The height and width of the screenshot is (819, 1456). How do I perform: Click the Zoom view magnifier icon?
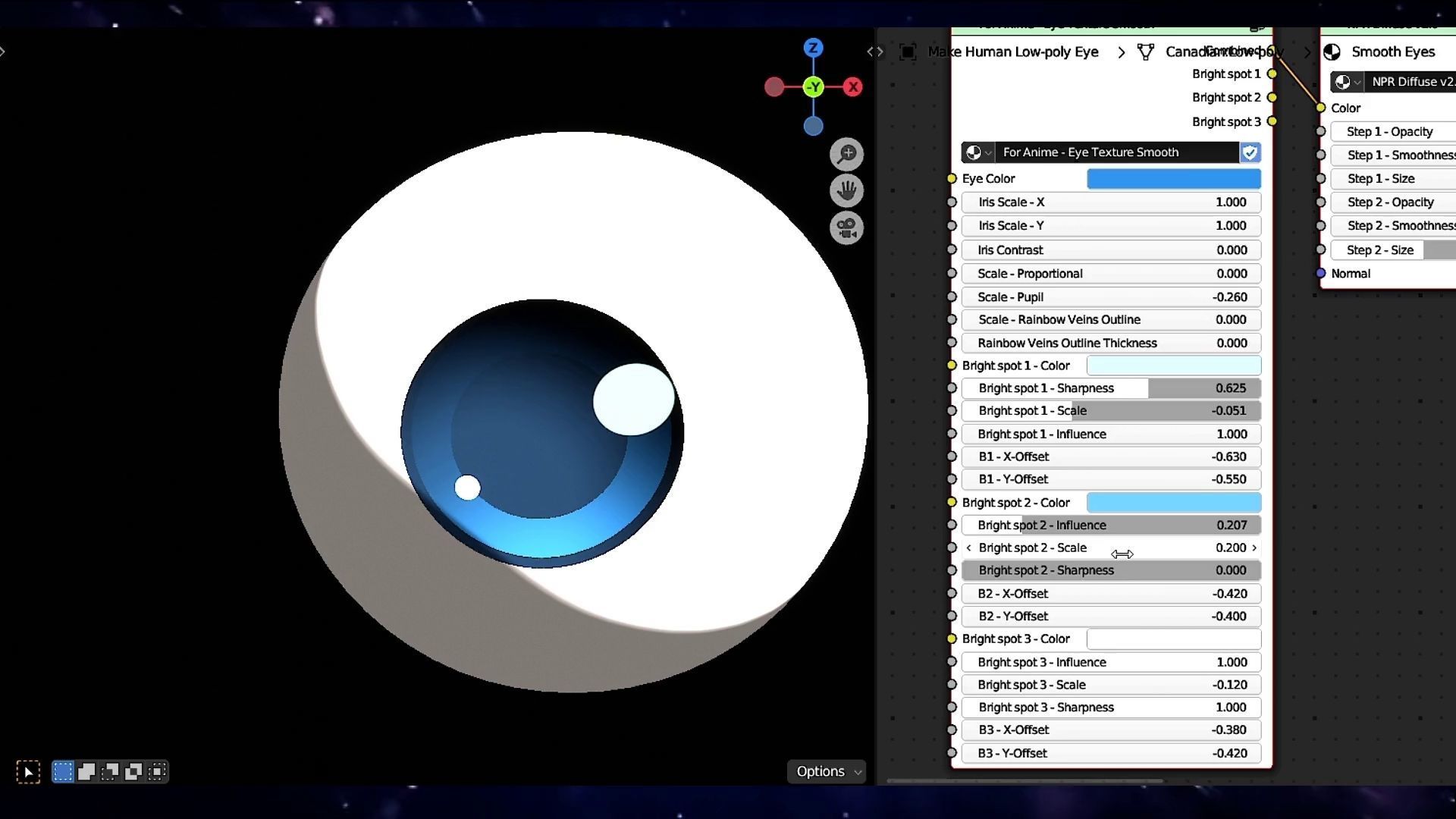pos(846,155)
